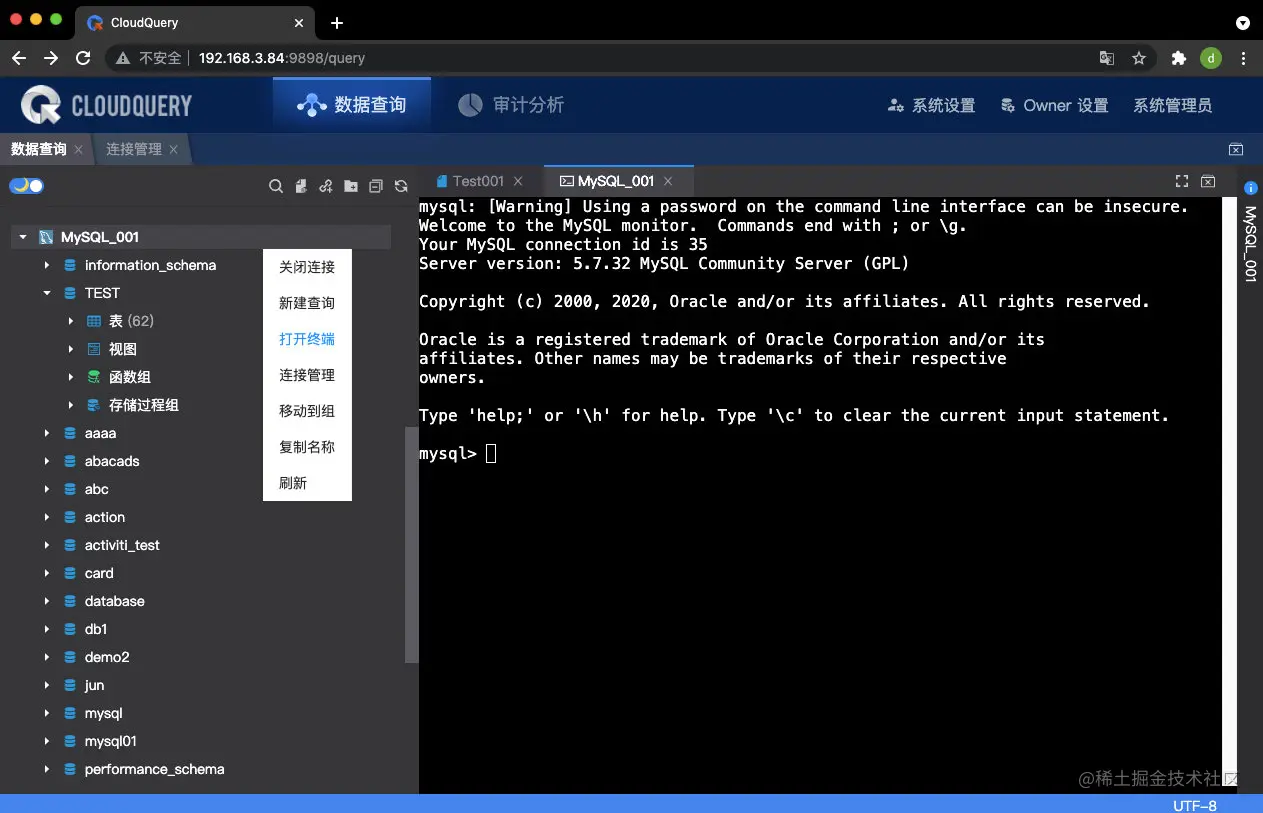Click the UTF-8 status bar entry
The height and width of the screenshot is (813, 1263).
(x=1195, y=805)
